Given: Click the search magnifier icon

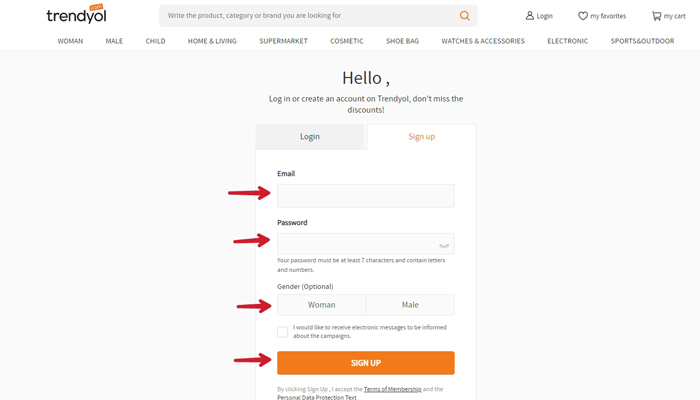Looking at the screenshot, I should point(465,16).
